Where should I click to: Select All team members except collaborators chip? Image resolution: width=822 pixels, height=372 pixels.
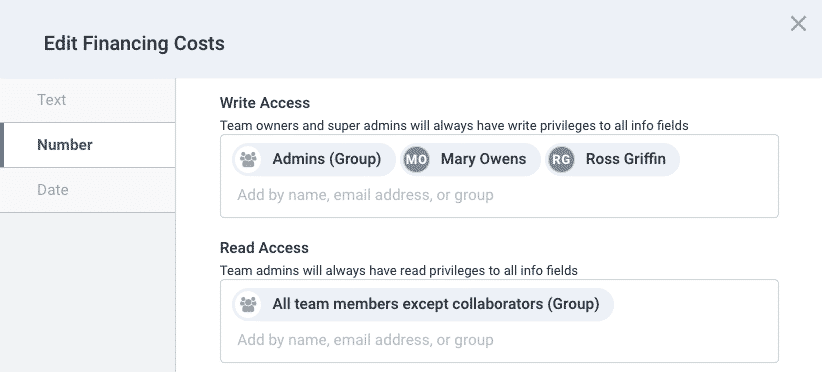tap(423, 304)
